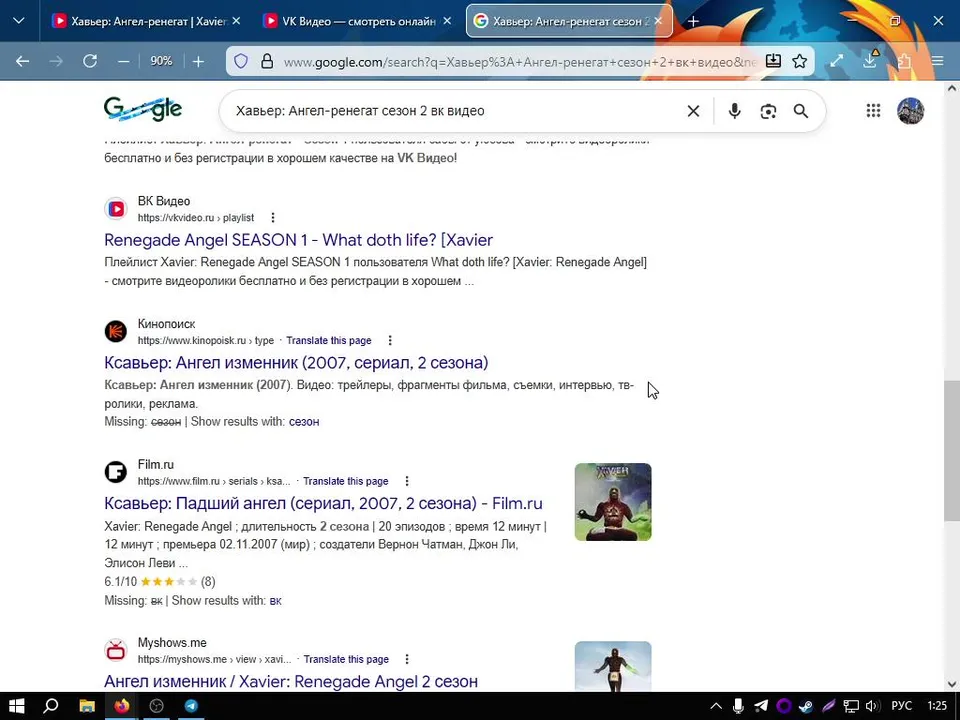Click the ВК Видео site favicon
960x720 pixels.
pyautogui.click(x=116, y=209)
